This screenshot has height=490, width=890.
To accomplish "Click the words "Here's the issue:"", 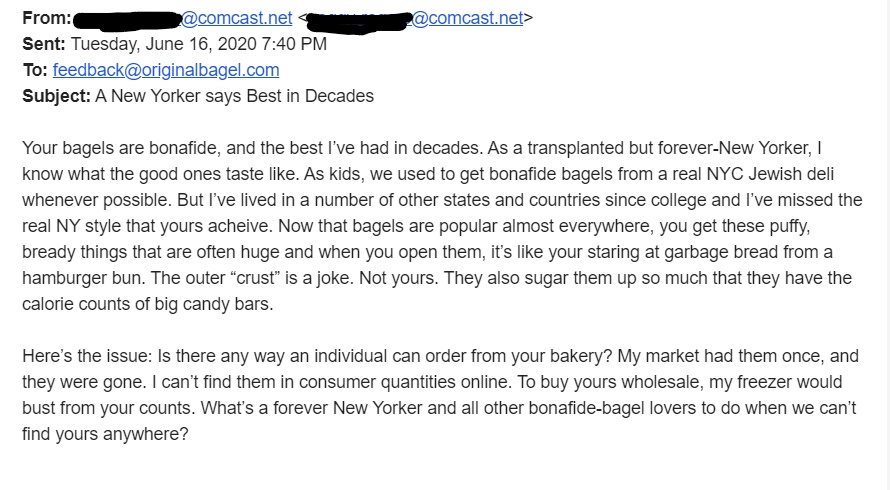I will coord(87,356).
